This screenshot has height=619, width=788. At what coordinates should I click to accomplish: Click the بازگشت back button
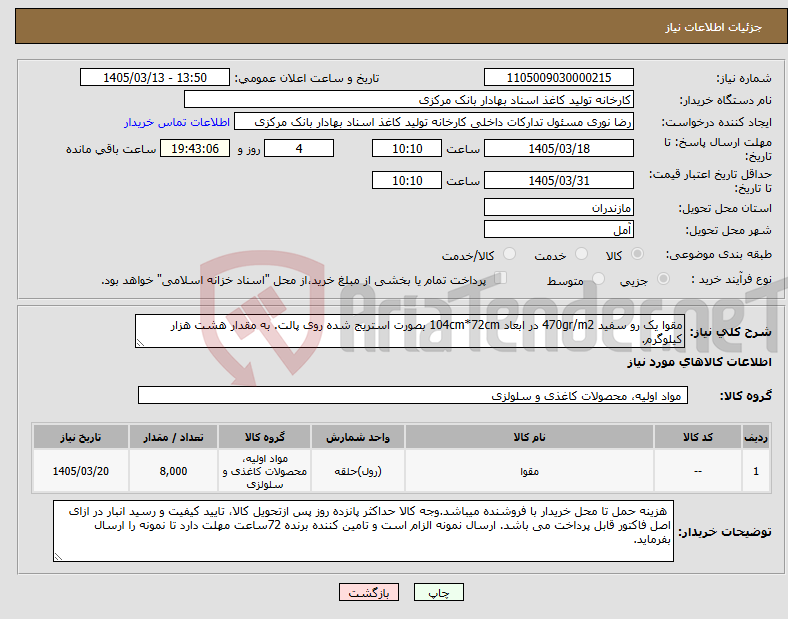click(369, 592)
